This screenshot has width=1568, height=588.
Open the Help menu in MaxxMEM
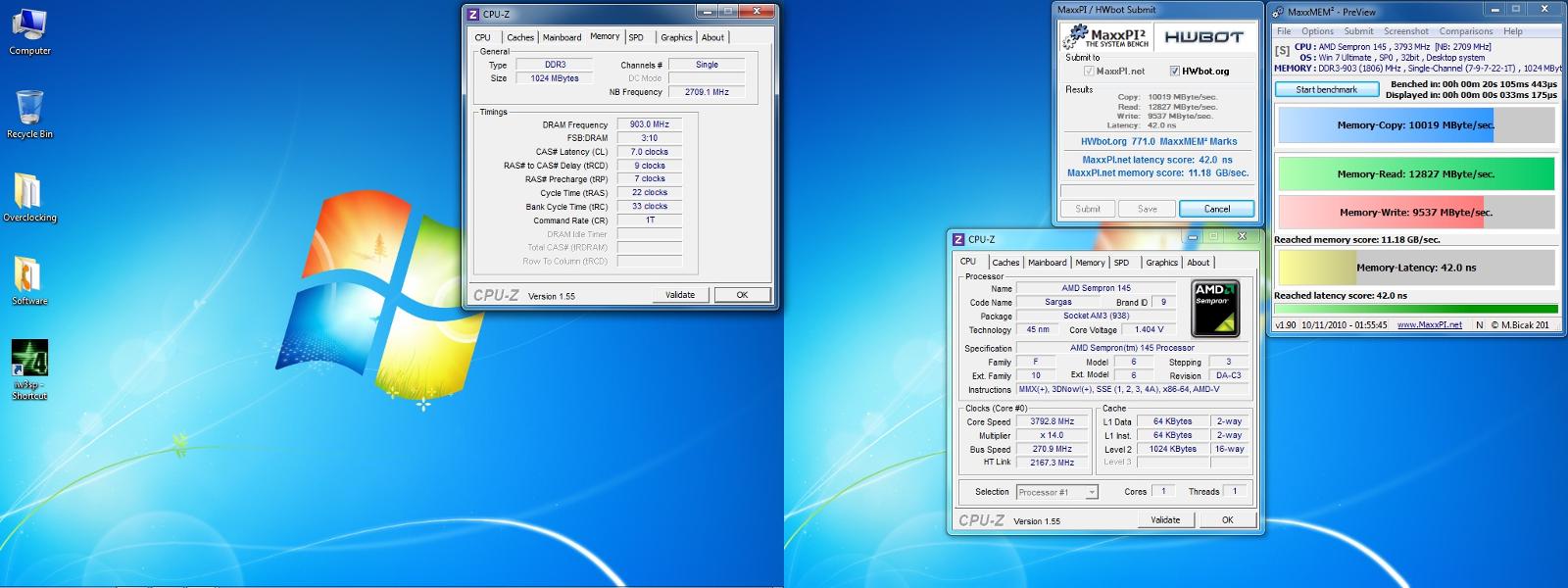click(x=1513, y=31)
